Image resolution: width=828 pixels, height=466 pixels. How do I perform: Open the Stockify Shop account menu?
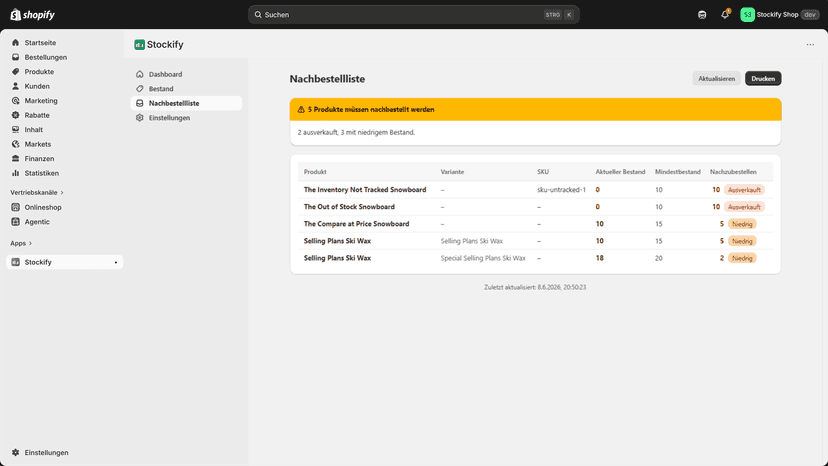tap(779, 15)
